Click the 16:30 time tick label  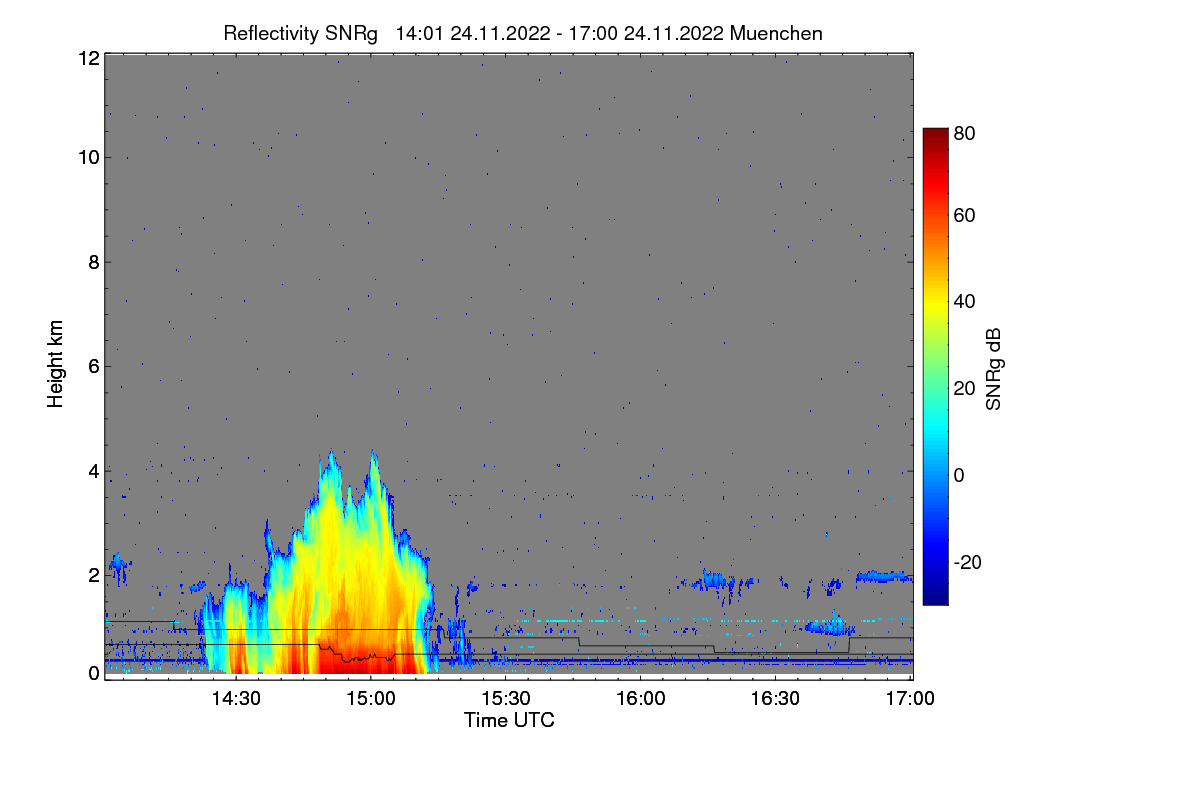pos(775,698)
